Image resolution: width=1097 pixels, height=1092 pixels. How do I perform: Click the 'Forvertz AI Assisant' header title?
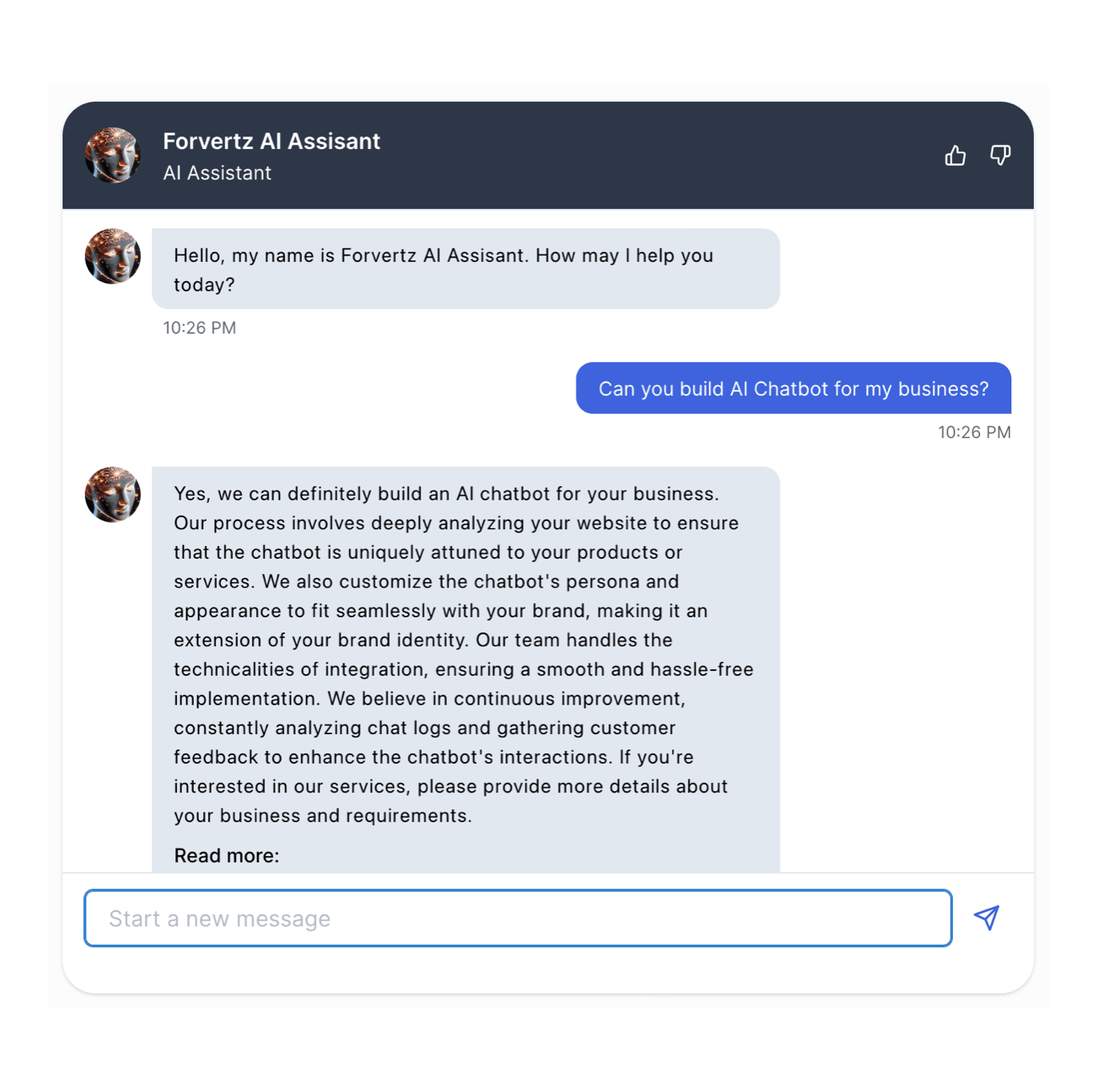(271, 142)
